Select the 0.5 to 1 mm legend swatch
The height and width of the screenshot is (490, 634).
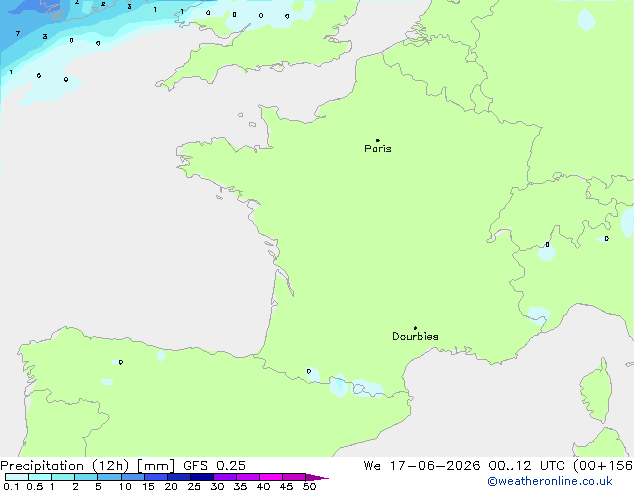click(x=40, y=477)
